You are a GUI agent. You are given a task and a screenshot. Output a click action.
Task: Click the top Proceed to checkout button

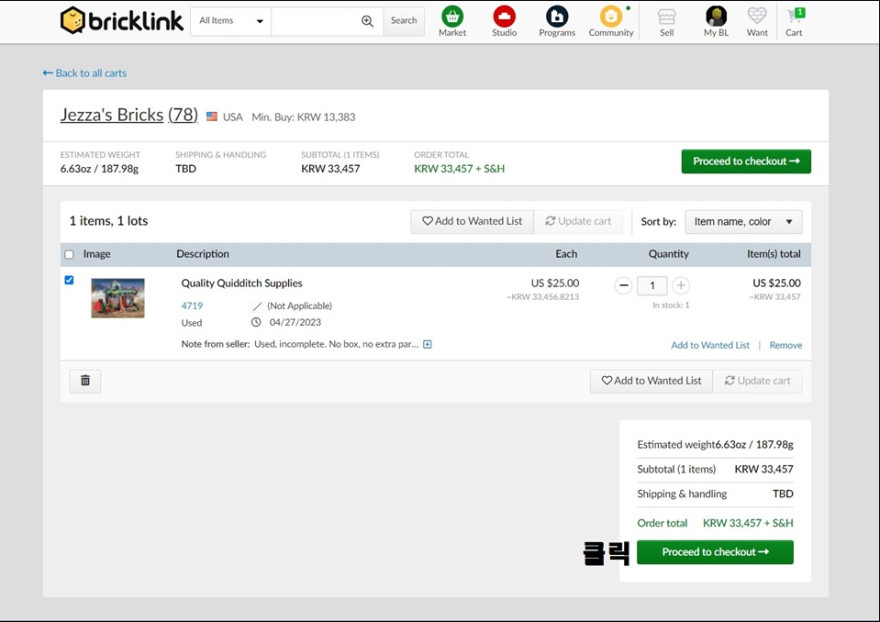[746, 161]
